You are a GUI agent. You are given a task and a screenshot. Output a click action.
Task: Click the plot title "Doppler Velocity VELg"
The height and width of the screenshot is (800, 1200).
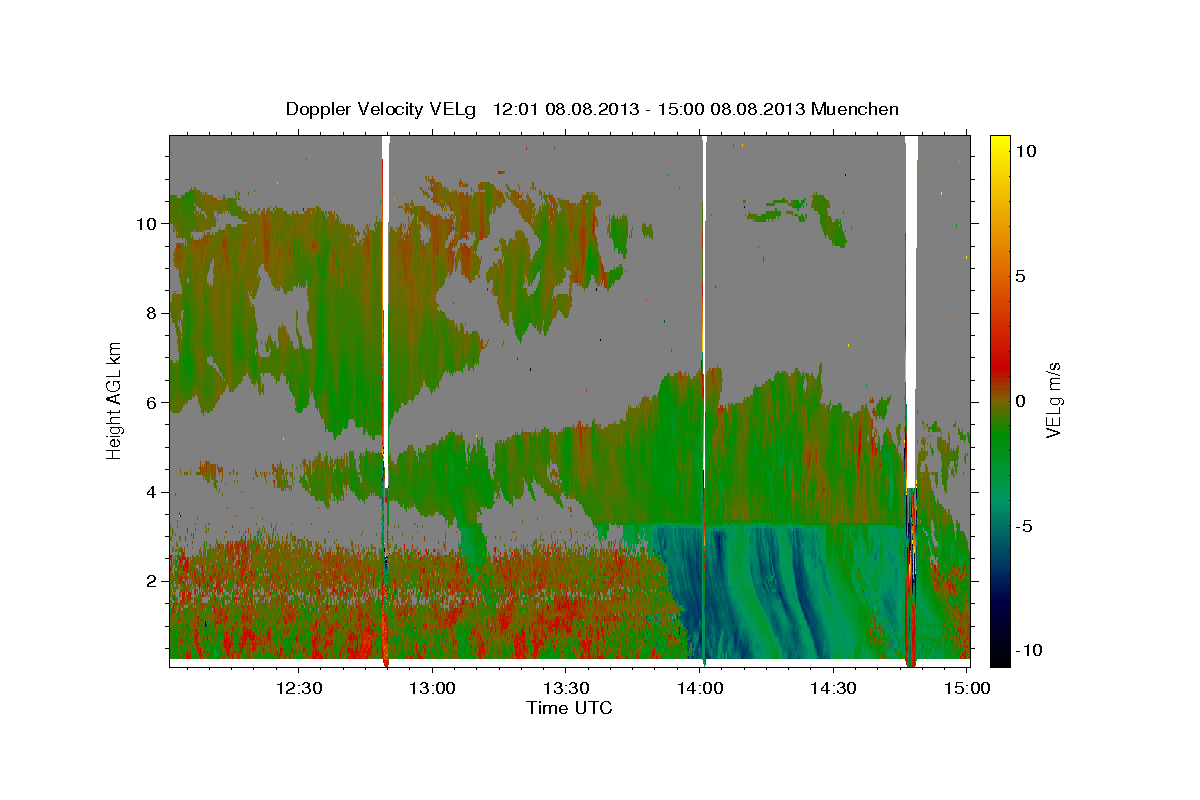(x=382, y=109)
